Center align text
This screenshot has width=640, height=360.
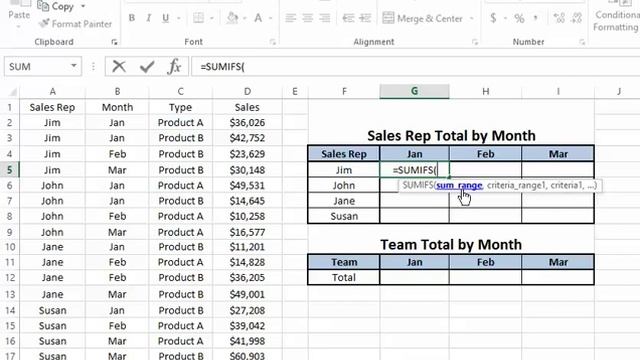(x=307, y=18)
